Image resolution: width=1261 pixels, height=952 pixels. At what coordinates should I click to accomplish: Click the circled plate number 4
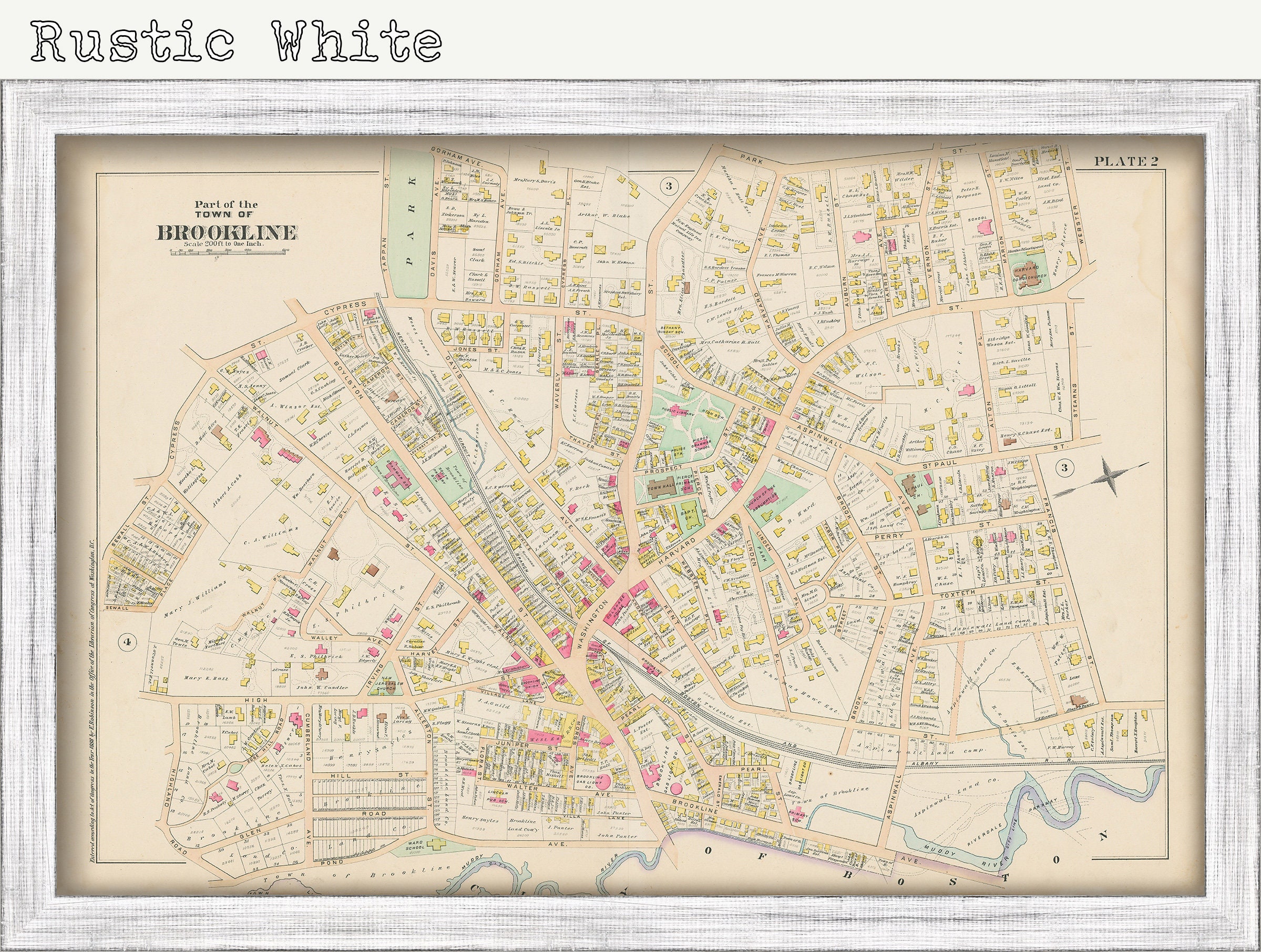pos(127,642)
